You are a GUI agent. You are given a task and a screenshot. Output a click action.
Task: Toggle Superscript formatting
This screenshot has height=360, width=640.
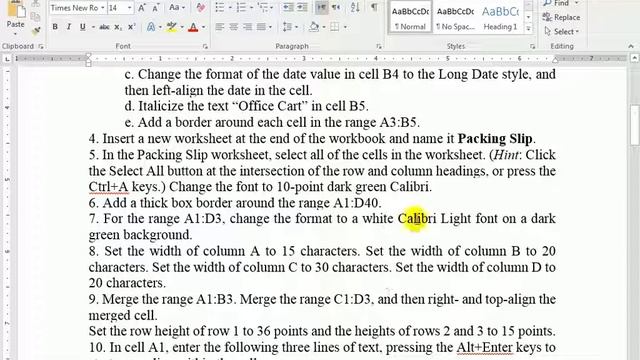[131, 27]
